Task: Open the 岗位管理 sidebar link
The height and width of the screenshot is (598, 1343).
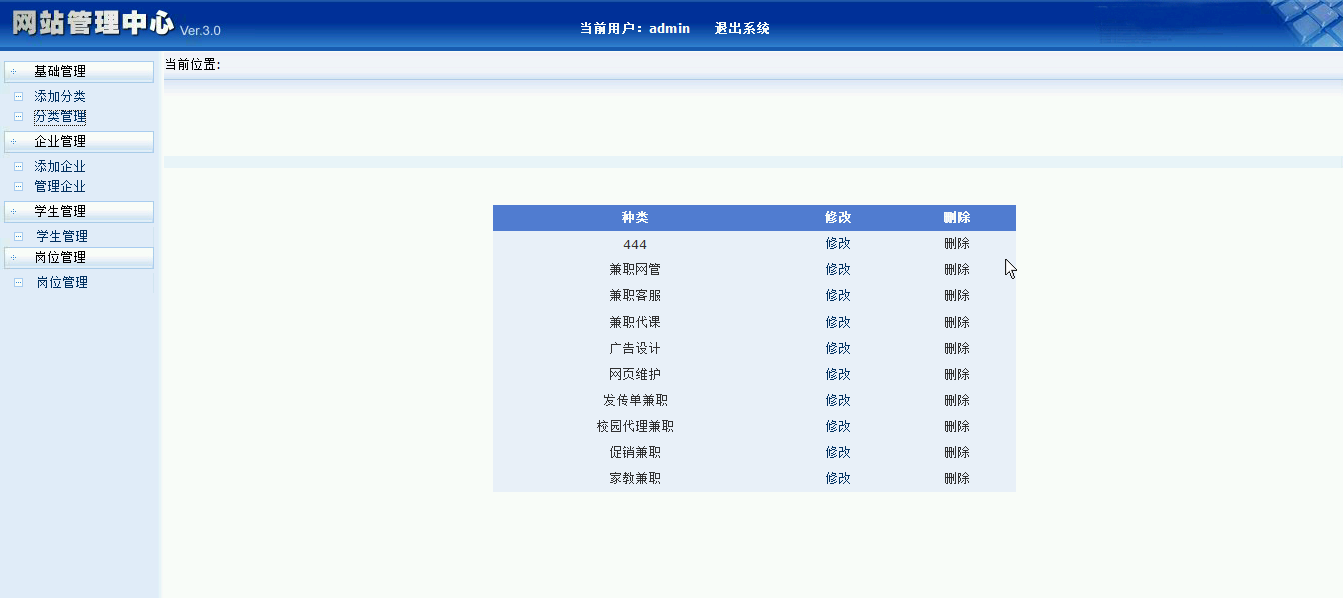Action: tap(62, 283)
